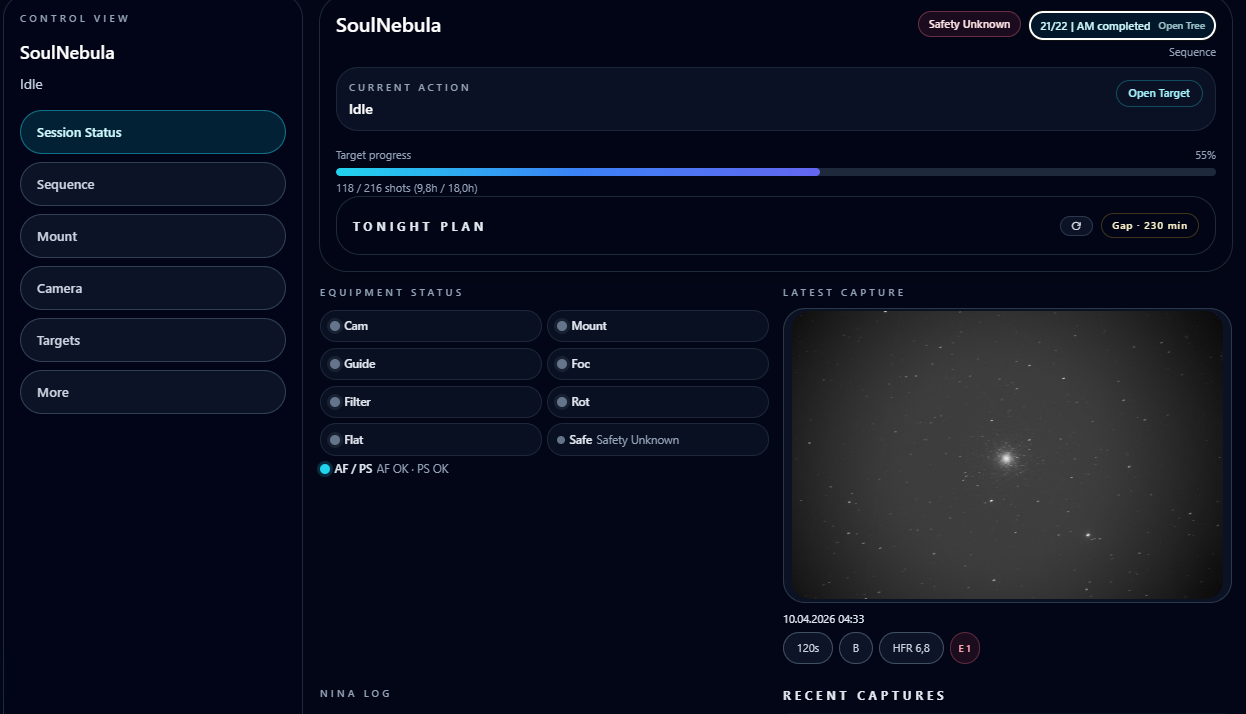Open the More menu in sidebar

[x=153, y=392]
